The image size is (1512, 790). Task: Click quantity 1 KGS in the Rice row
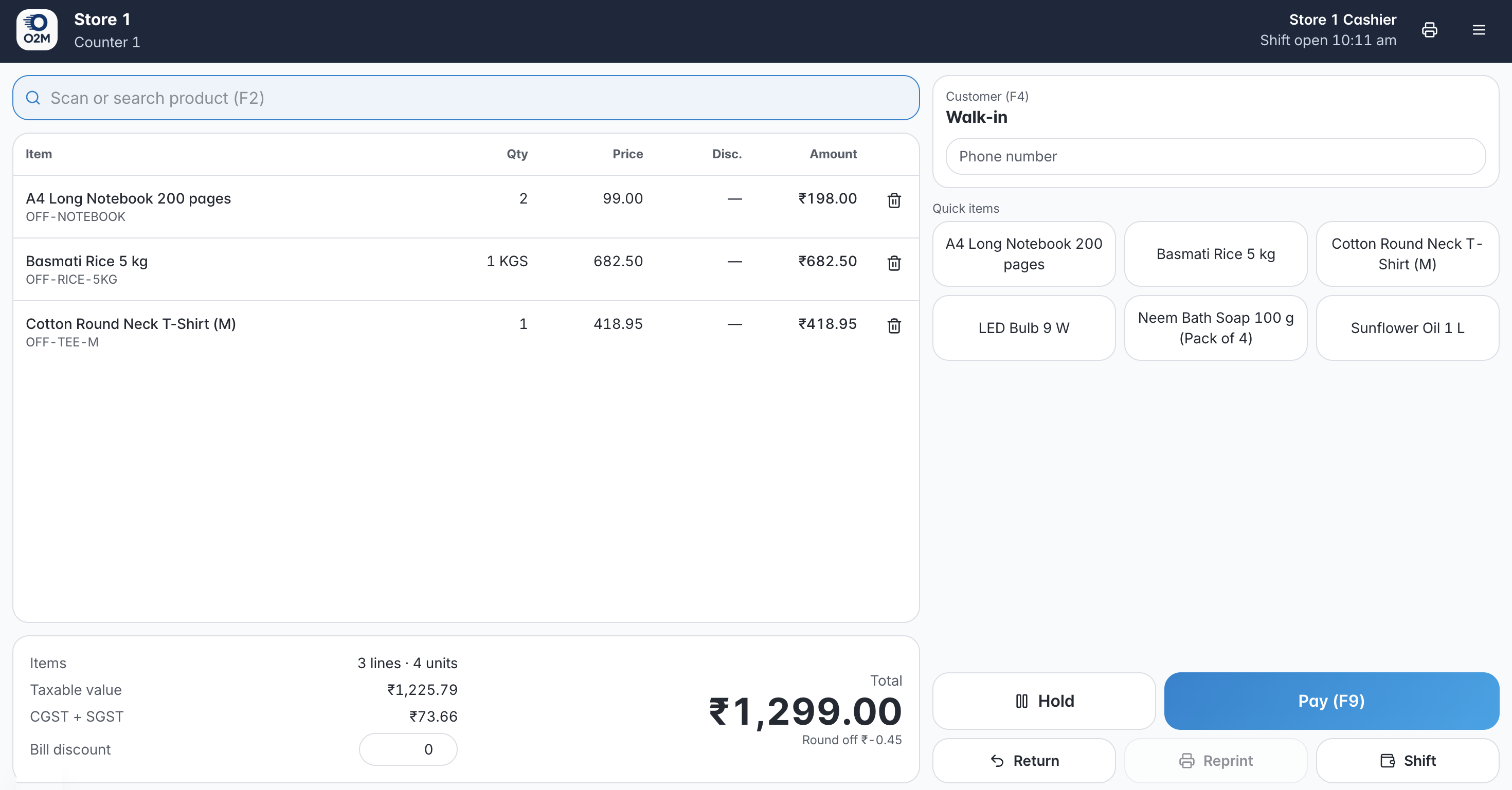pos(507,262)
